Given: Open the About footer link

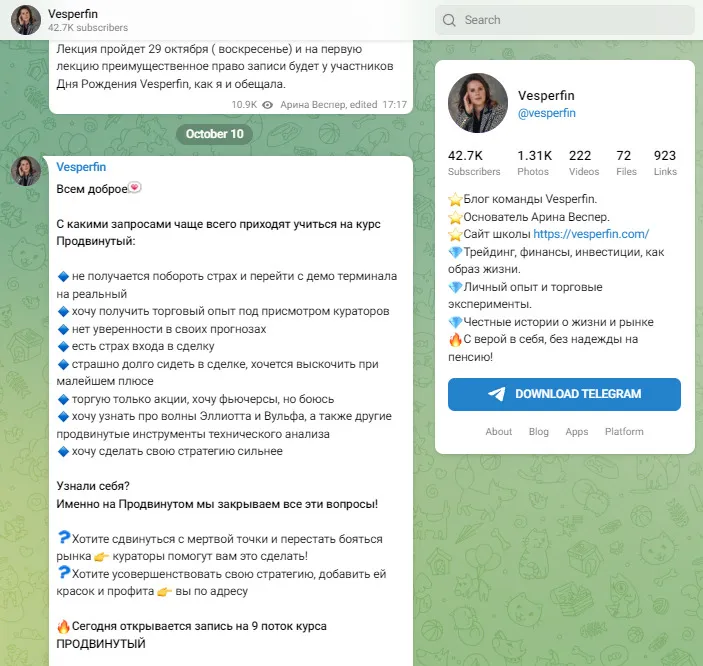Looking at the screenshot, I should coord(499,431).
